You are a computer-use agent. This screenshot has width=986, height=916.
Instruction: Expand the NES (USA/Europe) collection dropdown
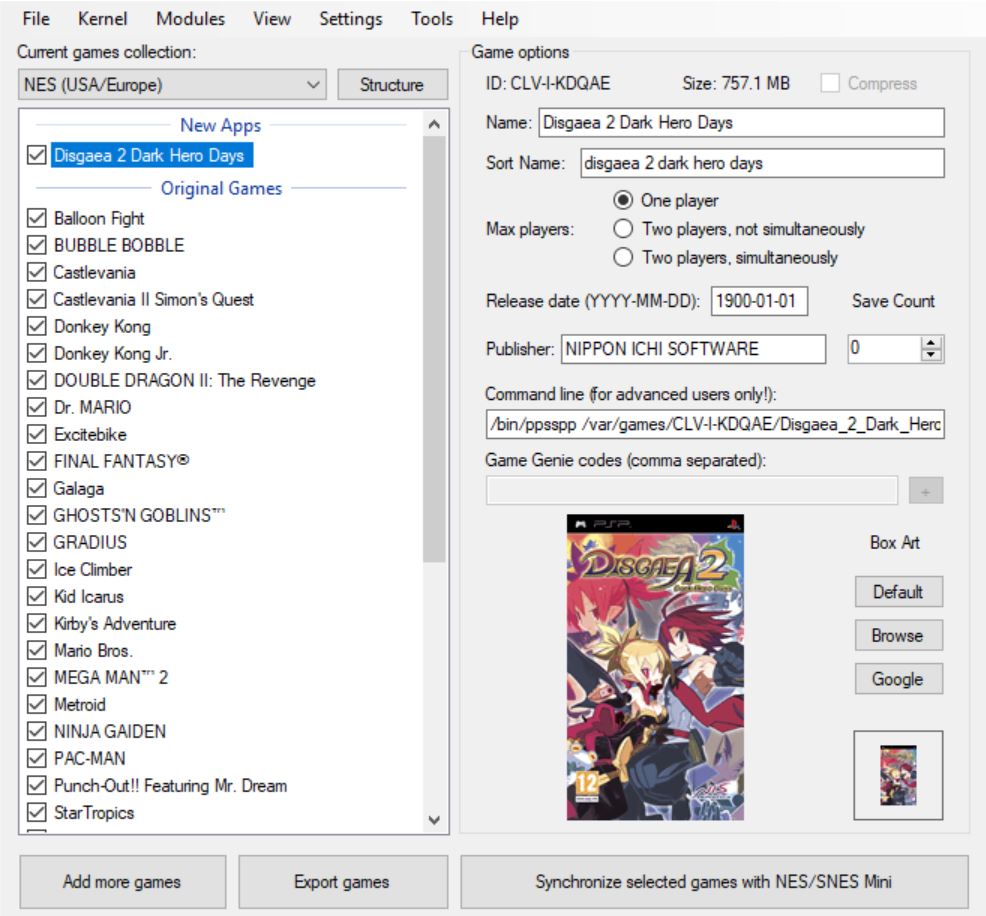point(172,84)
